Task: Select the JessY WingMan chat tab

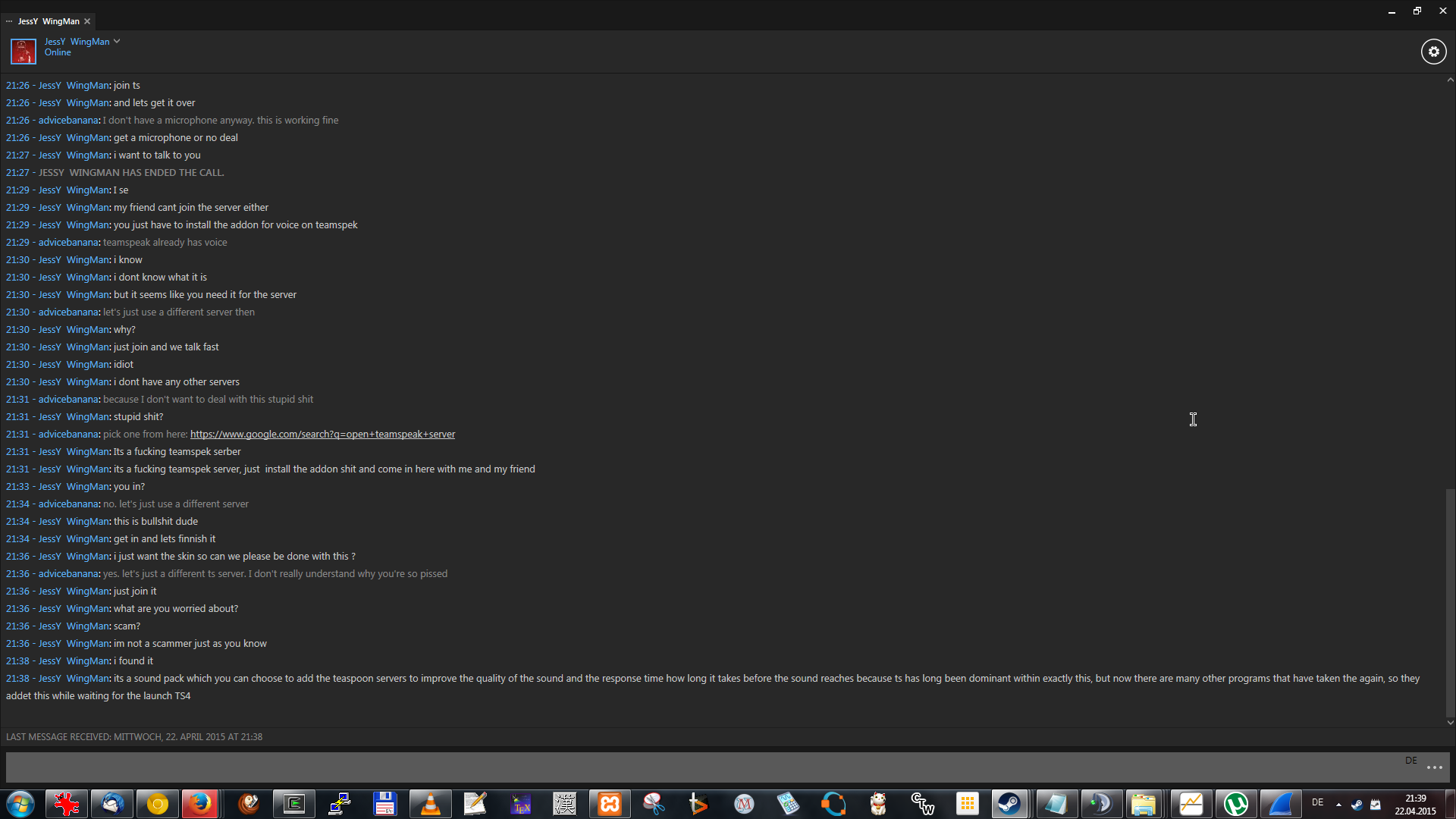Action: tap(49, 21)
